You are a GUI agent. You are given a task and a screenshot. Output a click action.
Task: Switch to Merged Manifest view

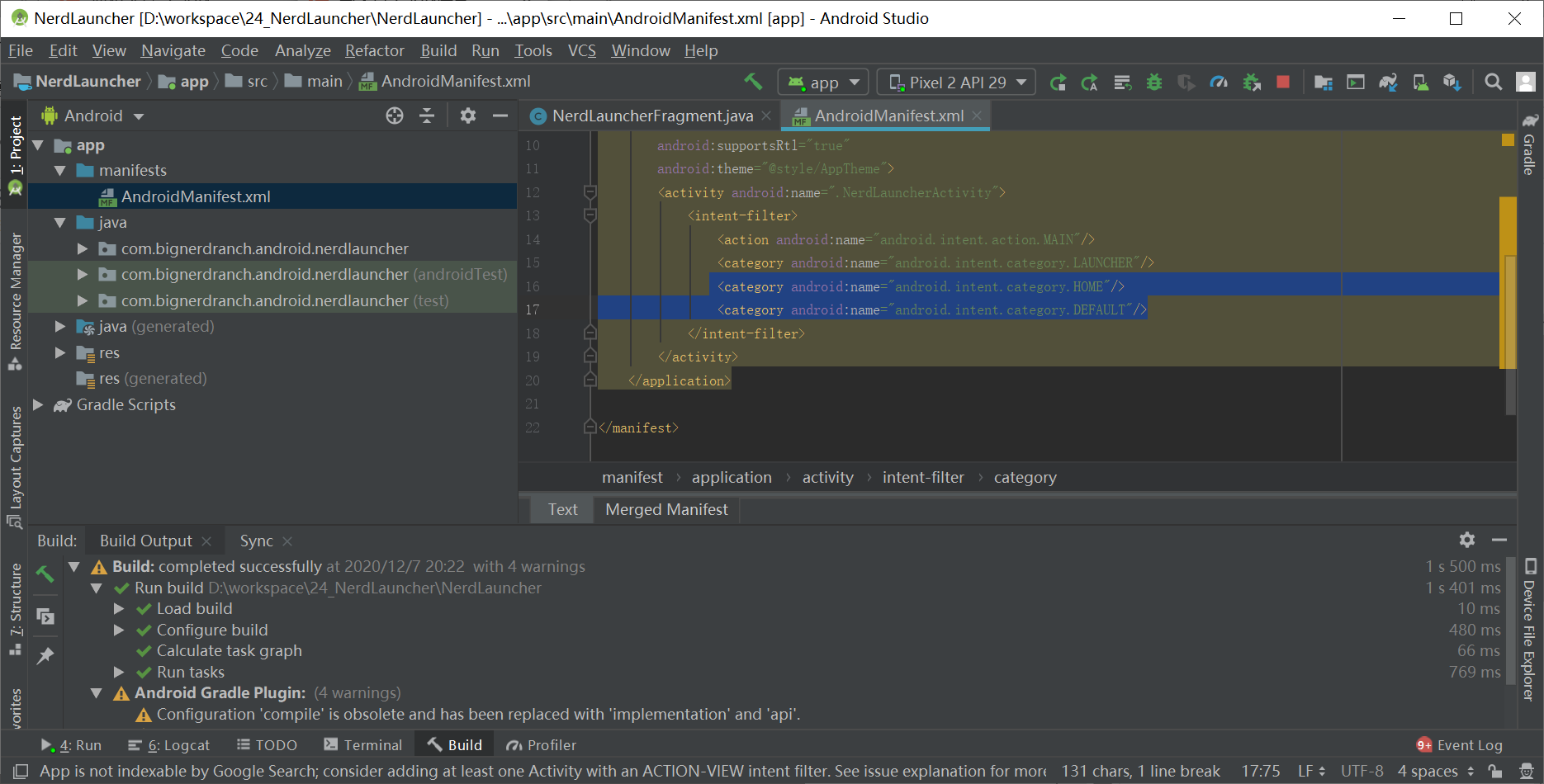[666, 509]
